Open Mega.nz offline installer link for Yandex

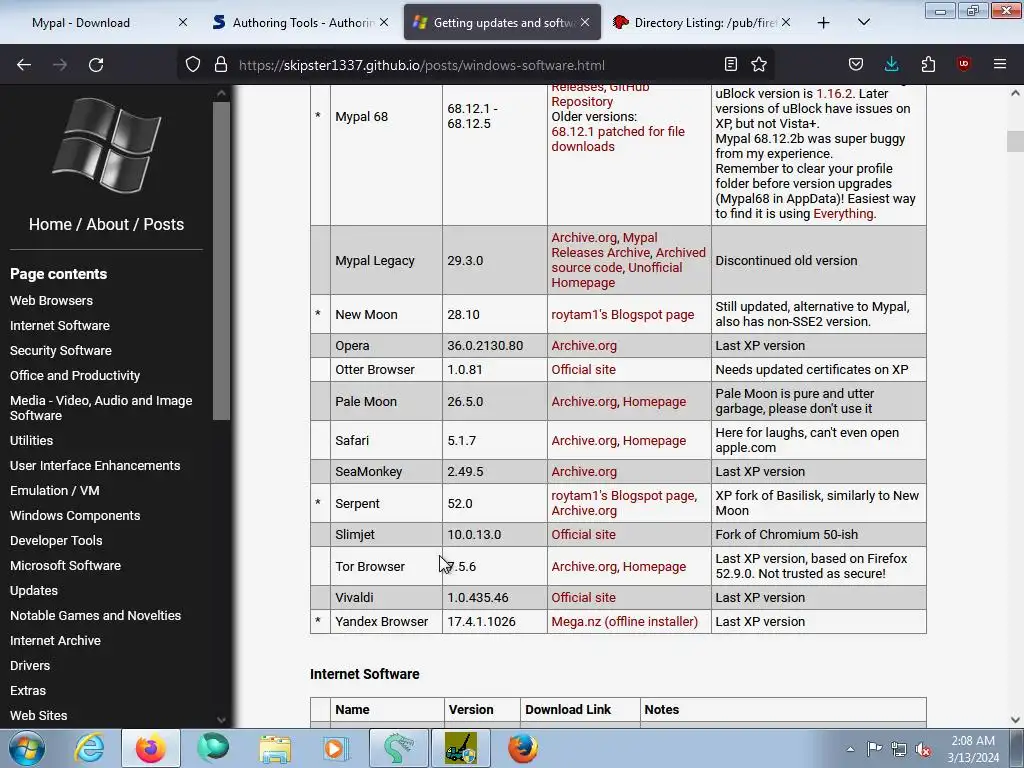(x=624, y=622)
